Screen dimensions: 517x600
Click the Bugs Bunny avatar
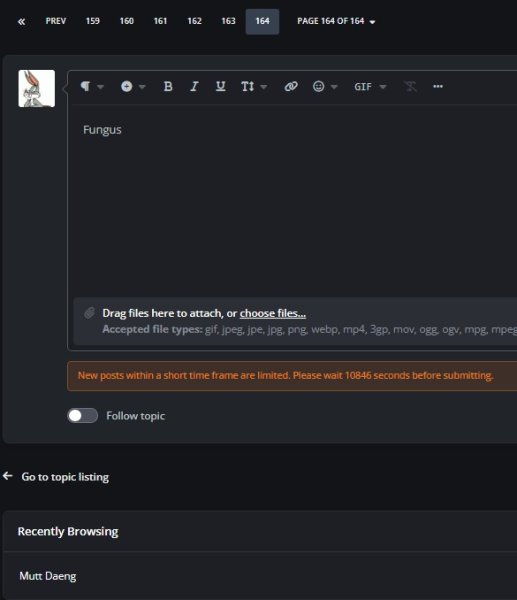(x=37, y=88)
